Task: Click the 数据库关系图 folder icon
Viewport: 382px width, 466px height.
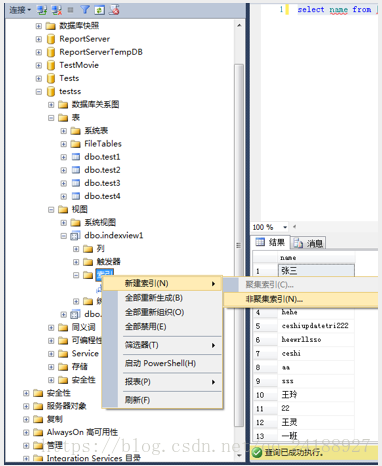Action: coord(63,105)
